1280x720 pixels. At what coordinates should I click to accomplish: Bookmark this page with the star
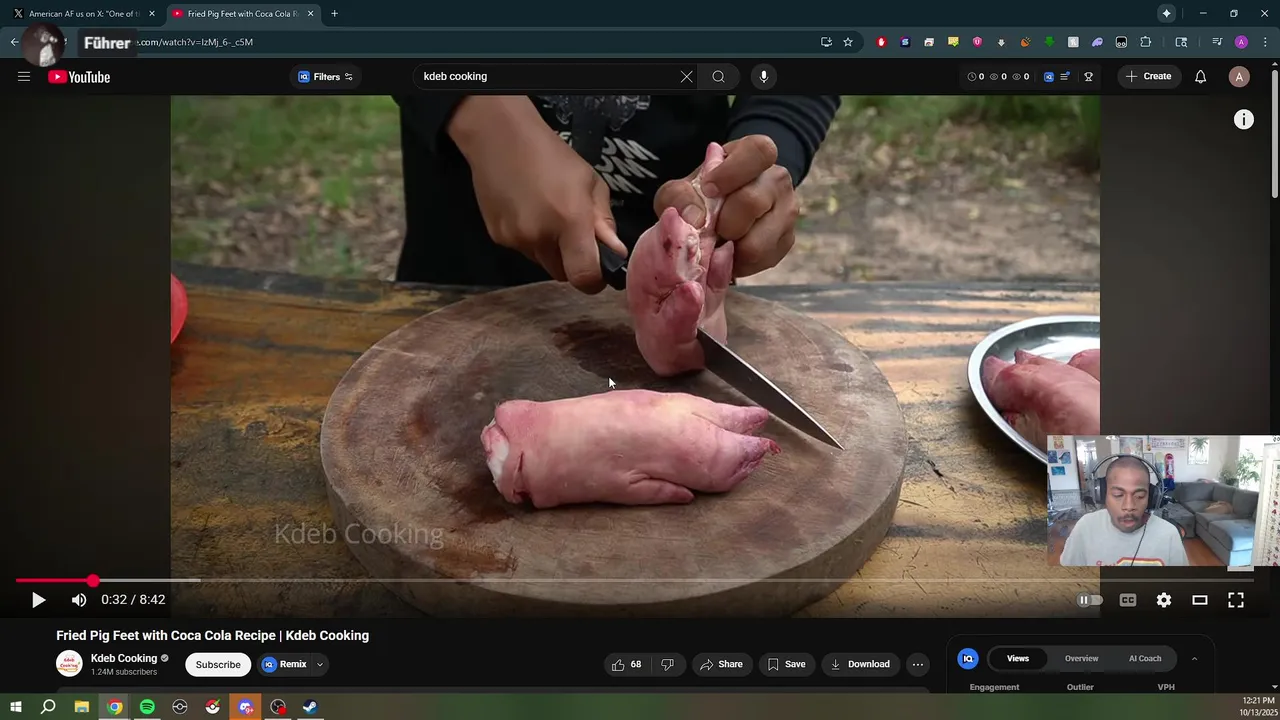pos(848,42)
